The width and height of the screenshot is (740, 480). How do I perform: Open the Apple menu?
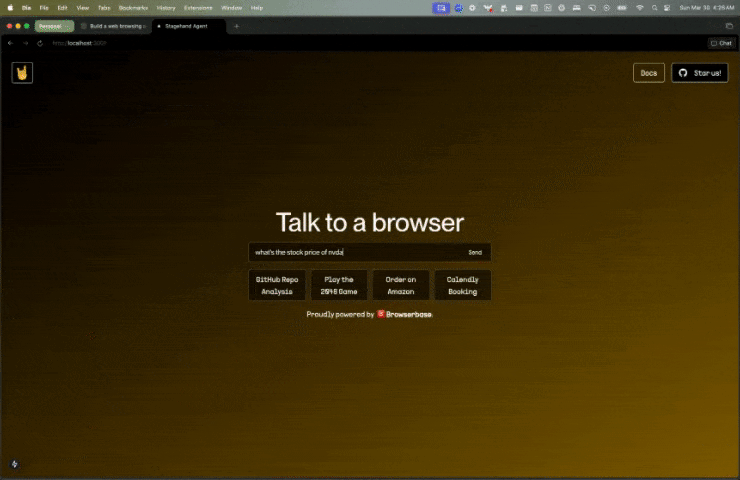[10, 8]
